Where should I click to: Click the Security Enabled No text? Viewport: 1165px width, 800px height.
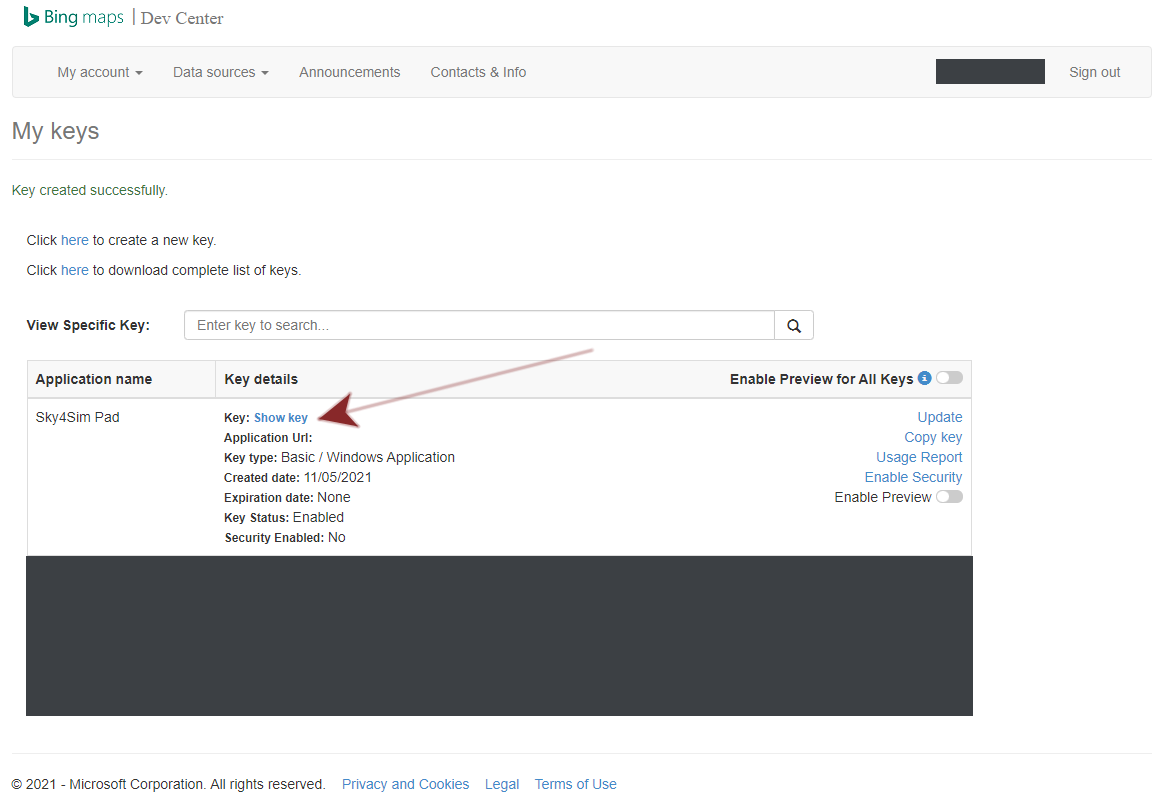click(x=337, y=538)
